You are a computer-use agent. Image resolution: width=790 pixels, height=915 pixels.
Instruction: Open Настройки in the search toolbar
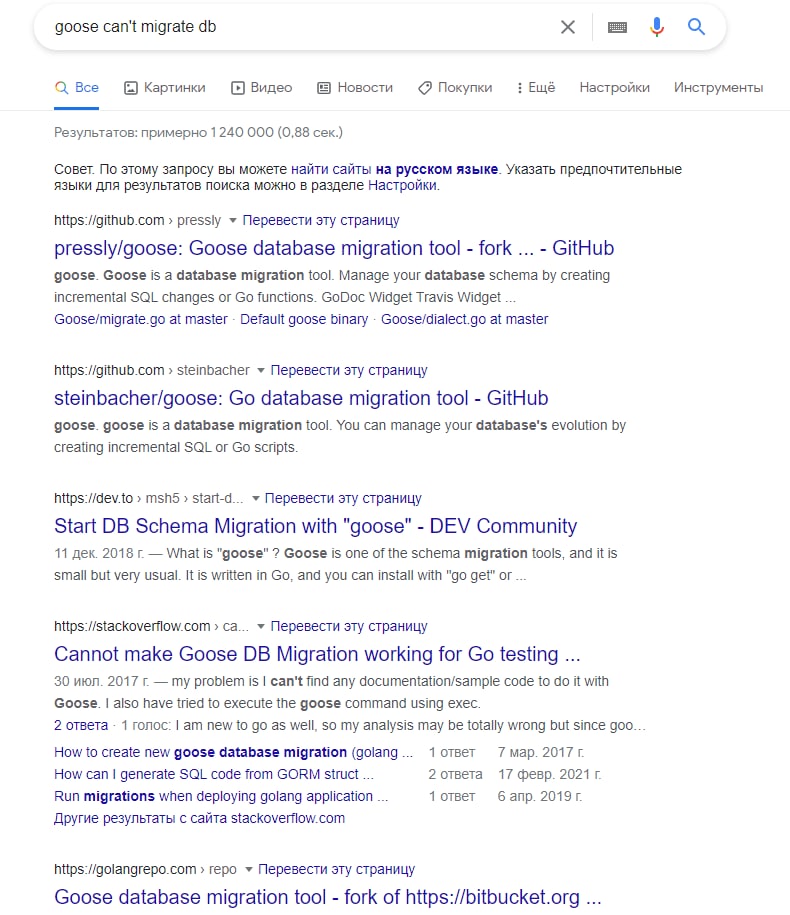pyautogui.click(x=614, y=88)
